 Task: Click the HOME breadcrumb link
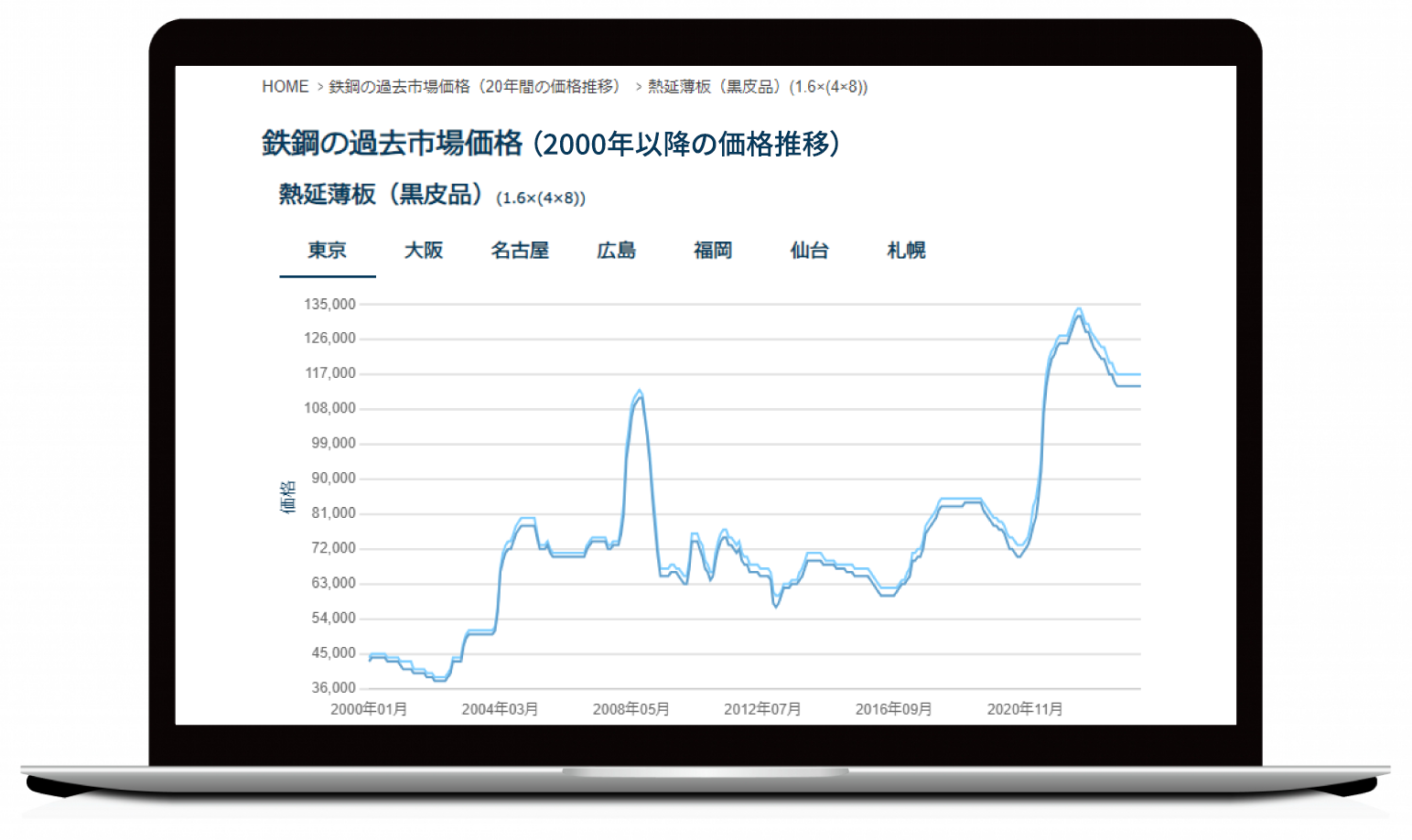tap(285, 87)
